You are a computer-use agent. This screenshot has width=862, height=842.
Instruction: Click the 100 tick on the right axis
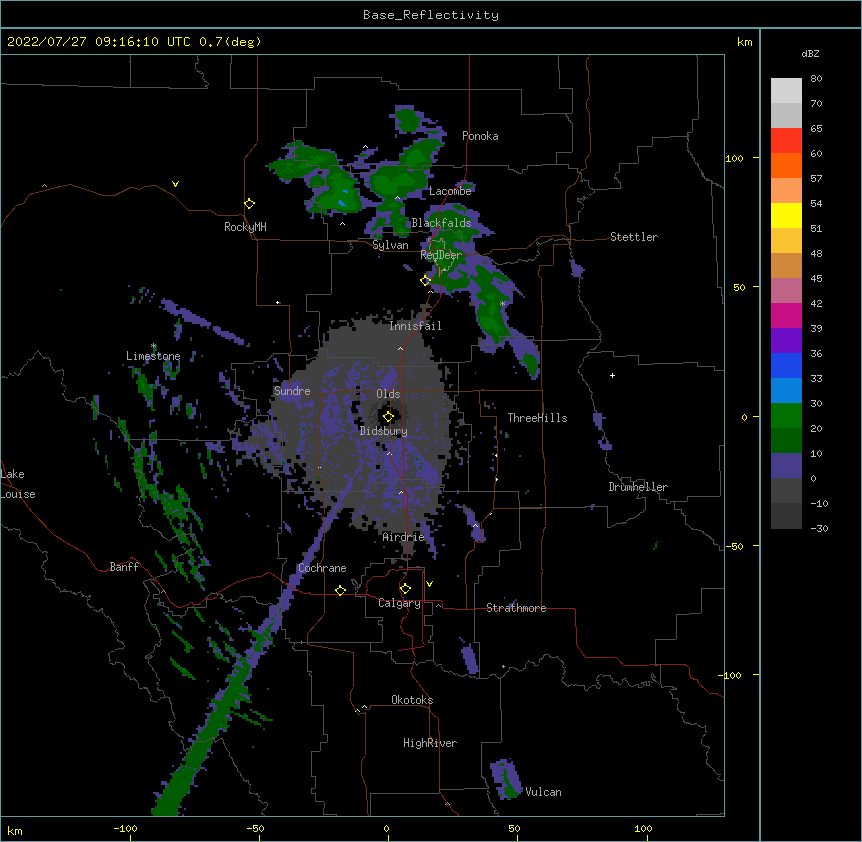[x=734, y=158]
